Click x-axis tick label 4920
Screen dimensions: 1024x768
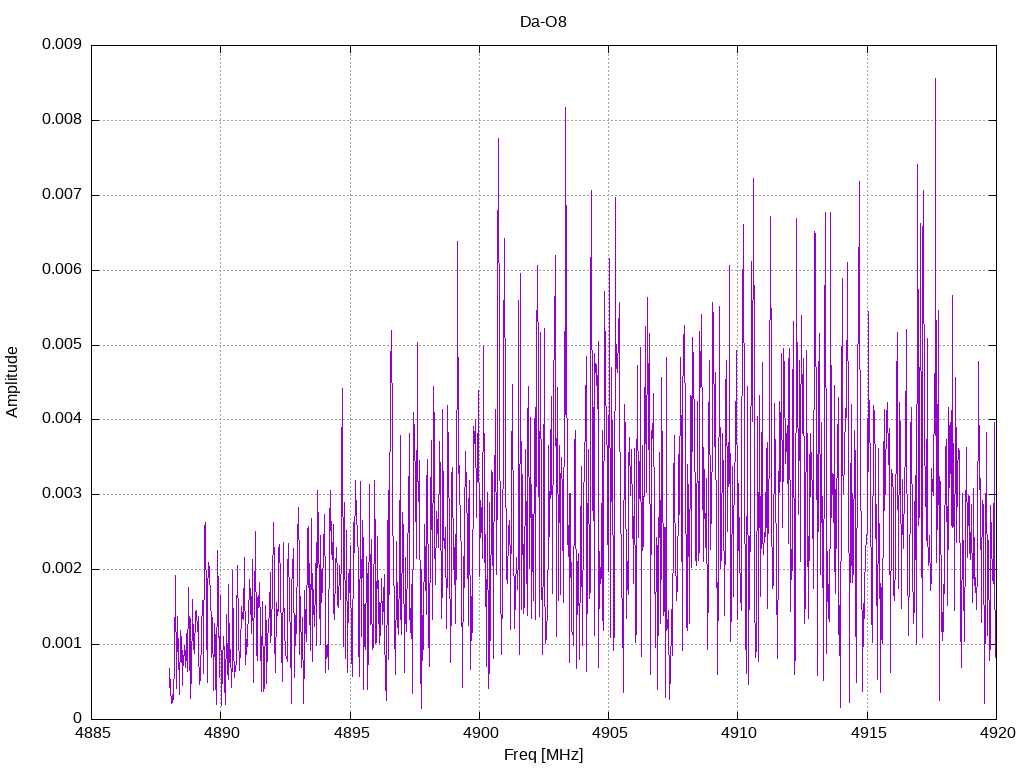(997, 733)
